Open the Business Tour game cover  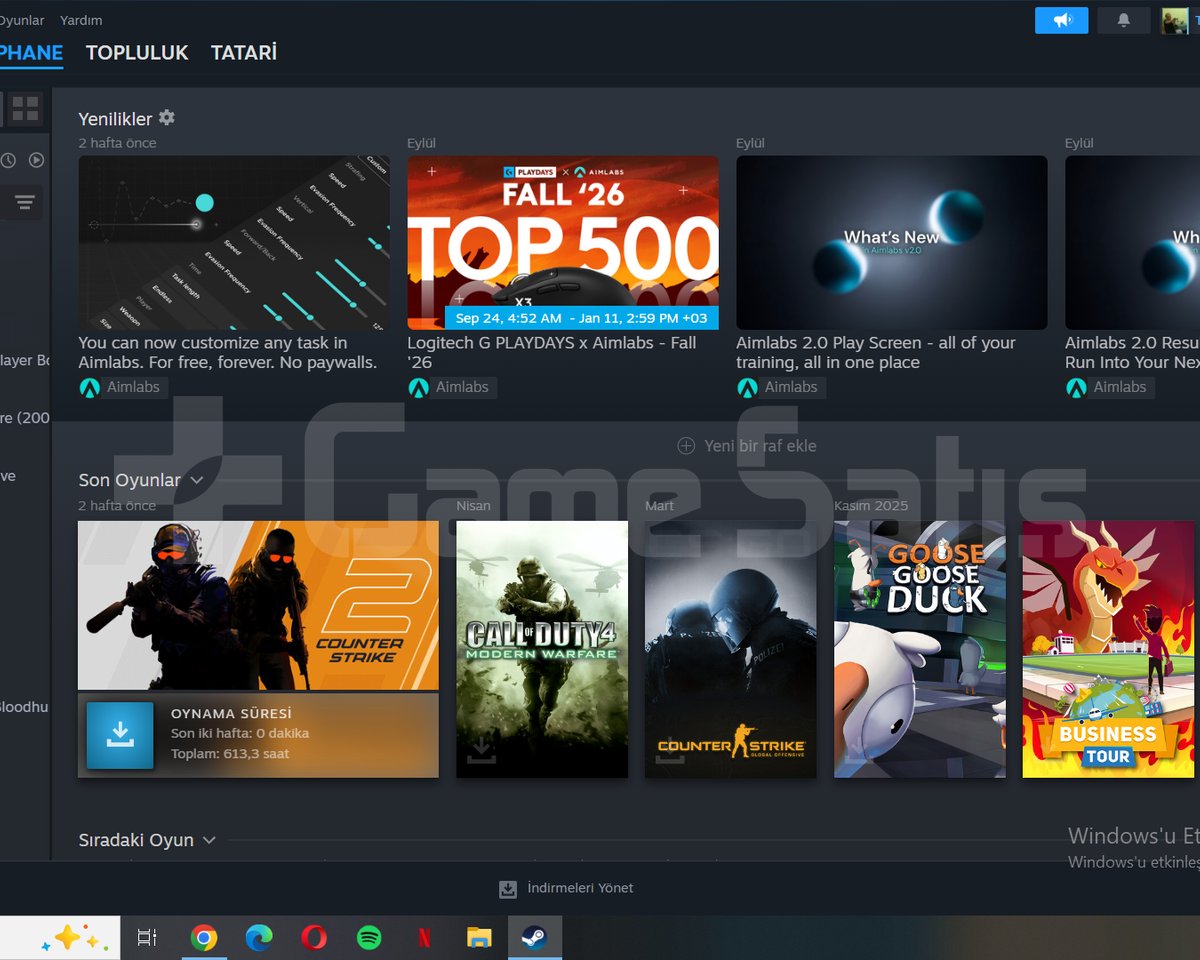[1108, 649]
